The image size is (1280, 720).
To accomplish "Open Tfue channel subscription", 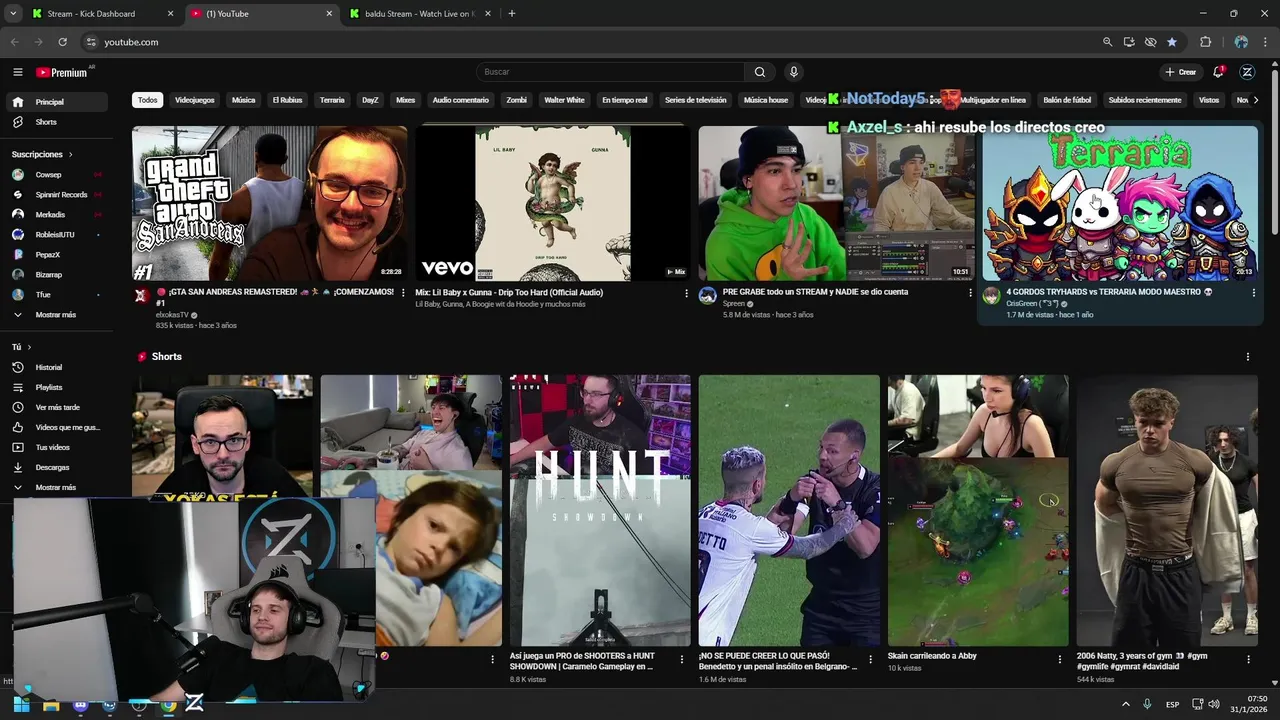I will coord(56,295).
